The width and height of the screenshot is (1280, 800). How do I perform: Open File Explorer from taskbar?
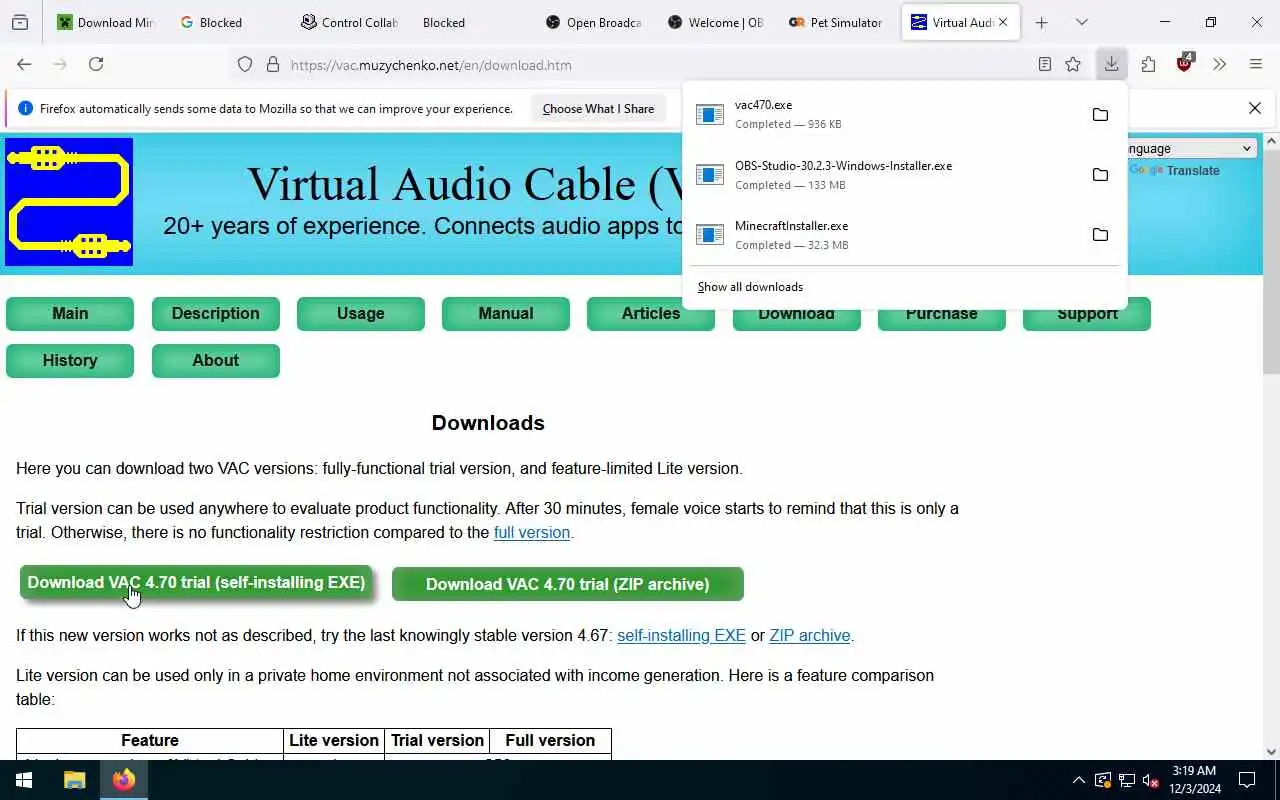pyautogui.click(x=74, y=780)
